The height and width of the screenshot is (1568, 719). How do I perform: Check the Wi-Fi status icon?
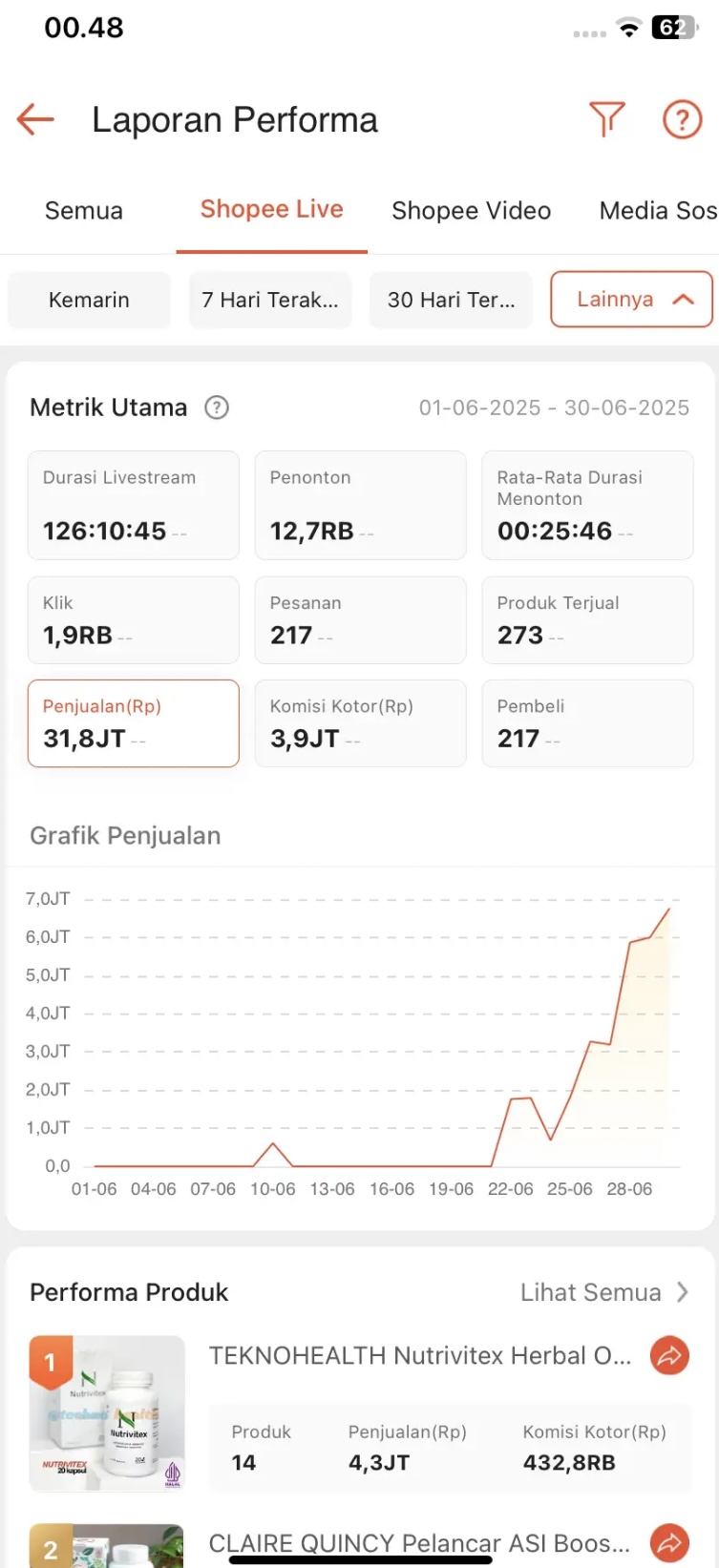[628, 28]
